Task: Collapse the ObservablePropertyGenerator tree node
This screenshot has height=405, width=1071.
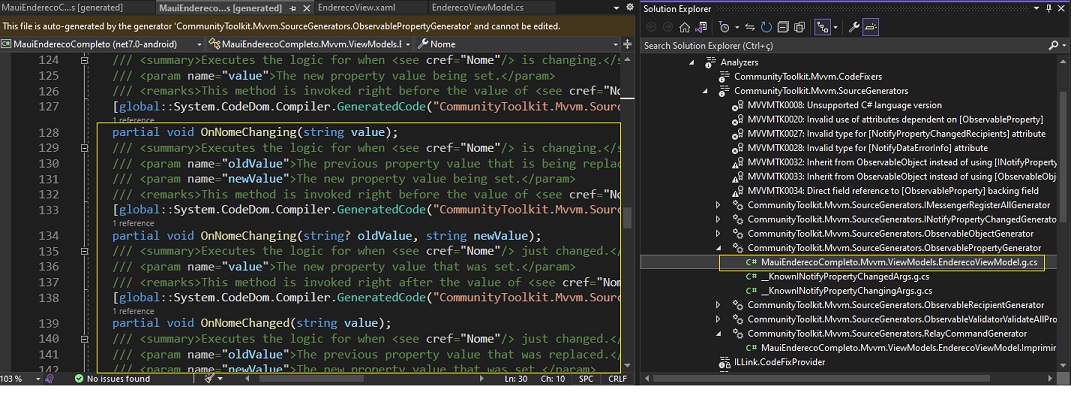Action: (717, 247)
